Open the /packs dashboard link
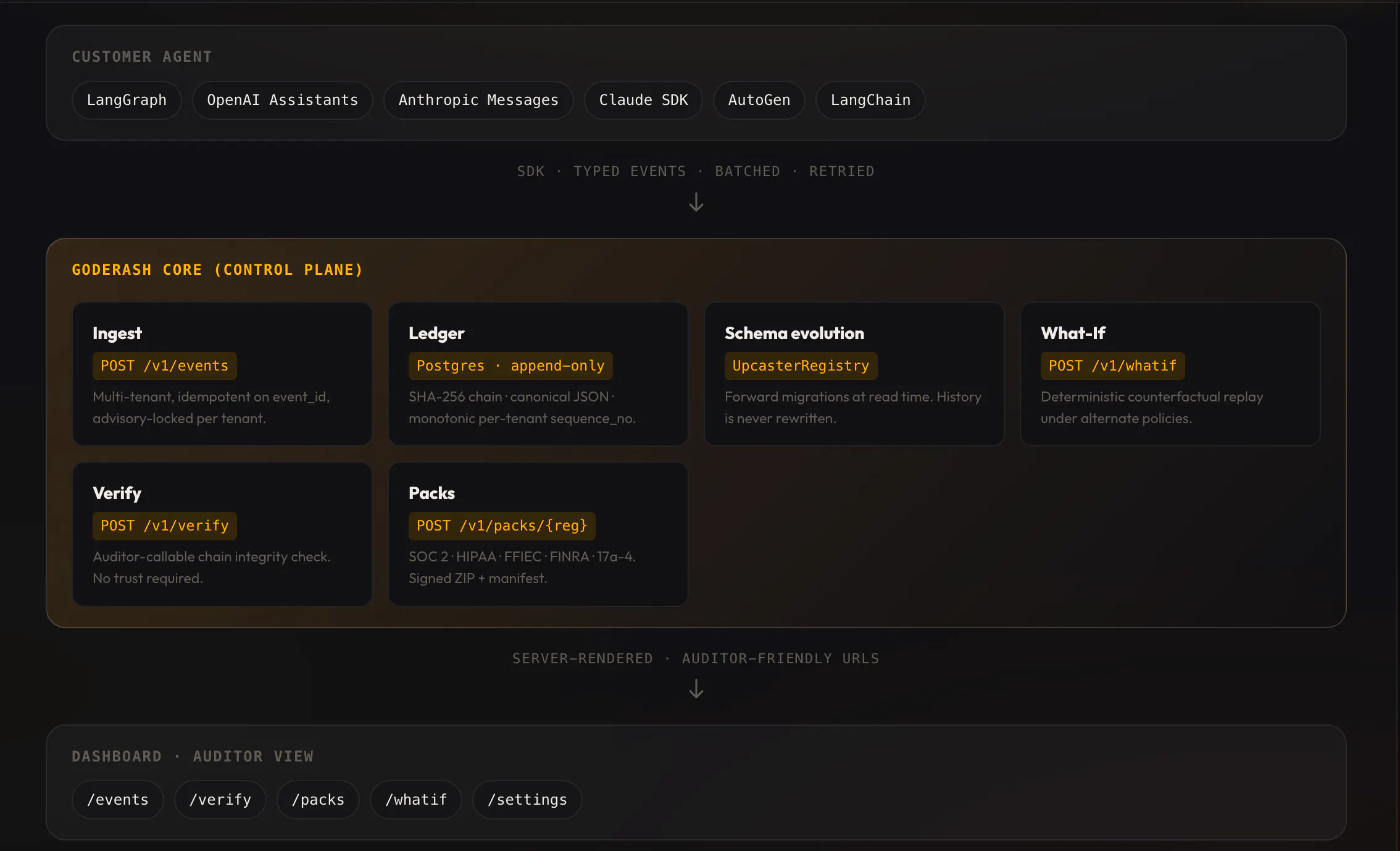Screen dimensions: 1400x851 (x=318, y=800)
